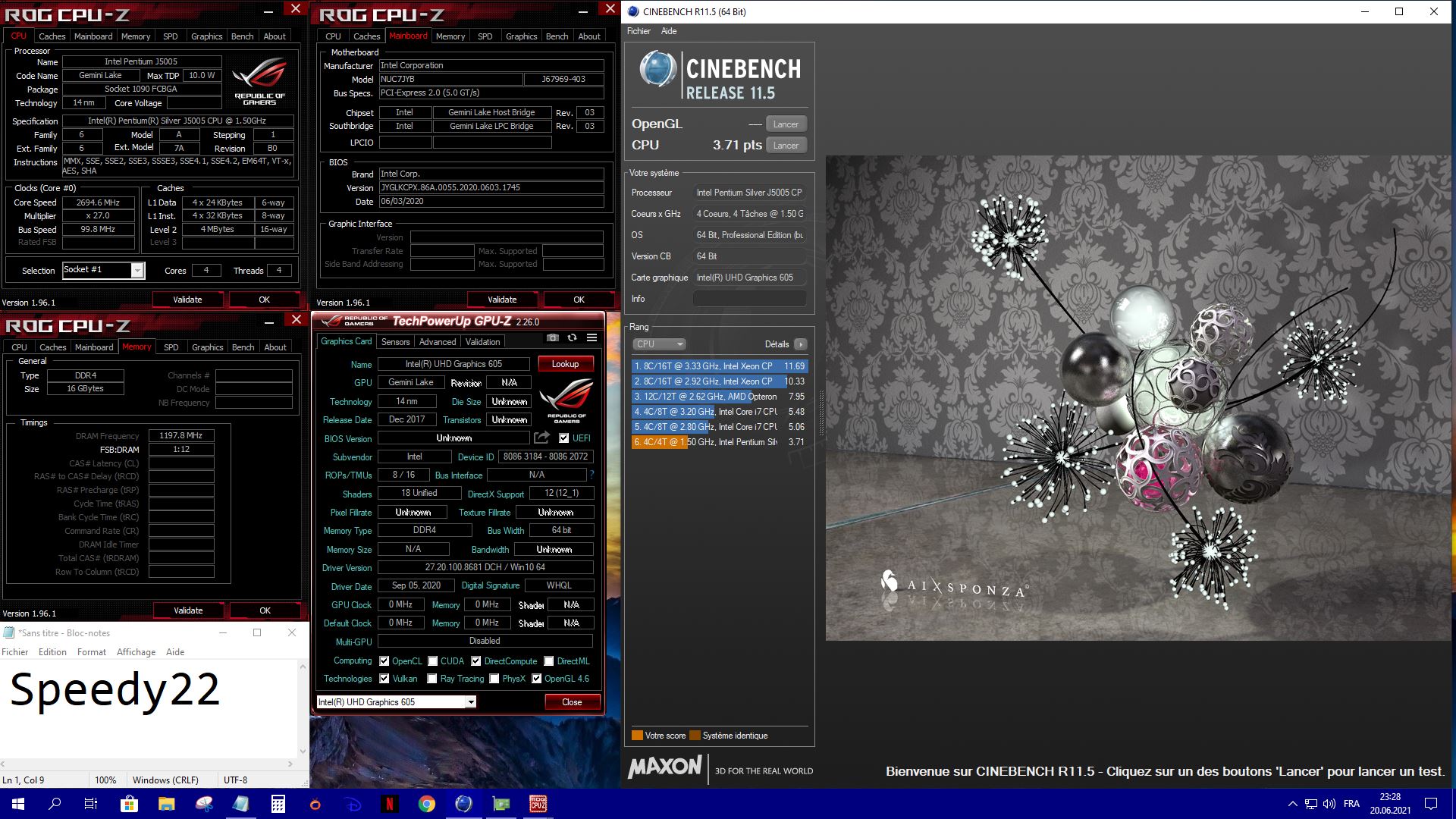Open Task View on the taskbar

click(91, 804)
